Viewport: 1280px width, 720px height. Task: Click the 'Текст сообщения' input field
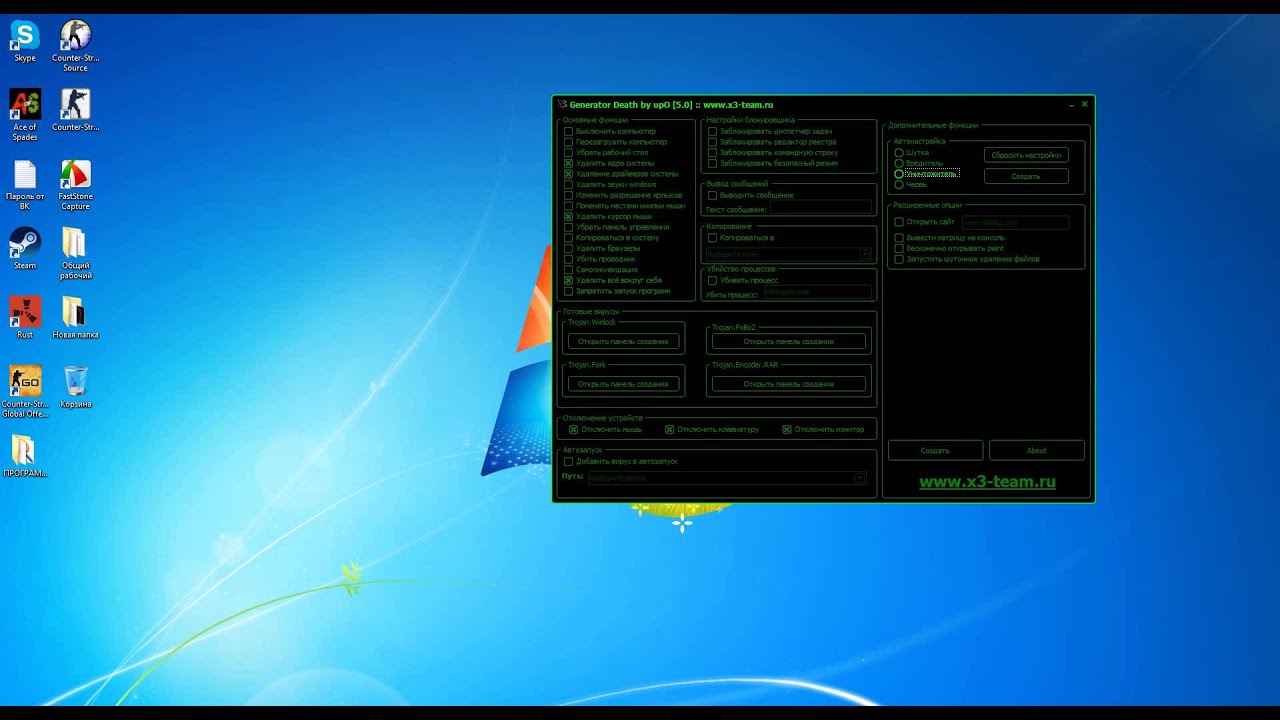[x=821, y=209]
